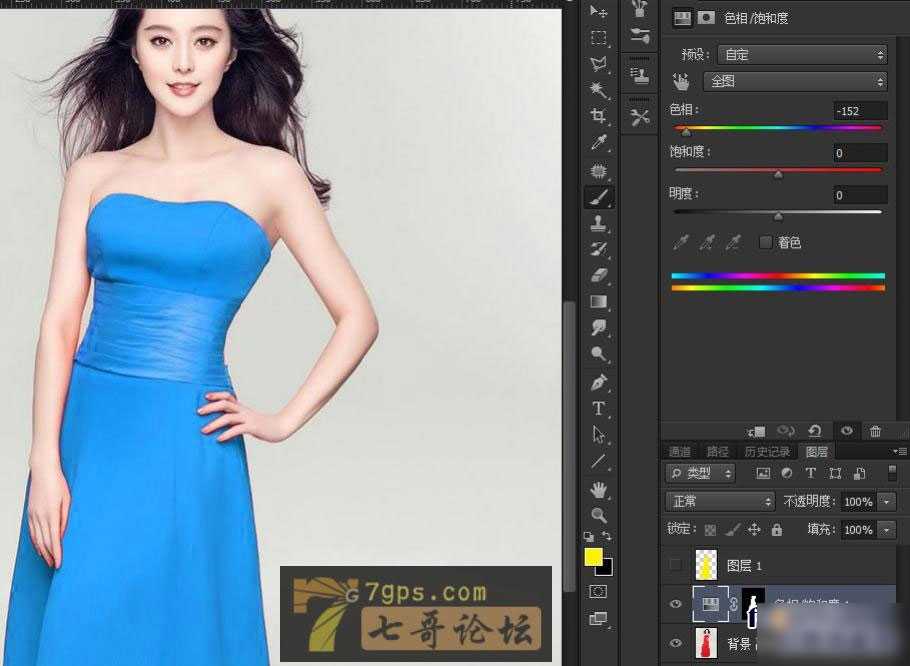The image size is (910, 666).
Task: Open the layers panel flyout menu
Action: pyautogui.click(x=900, y=451)
